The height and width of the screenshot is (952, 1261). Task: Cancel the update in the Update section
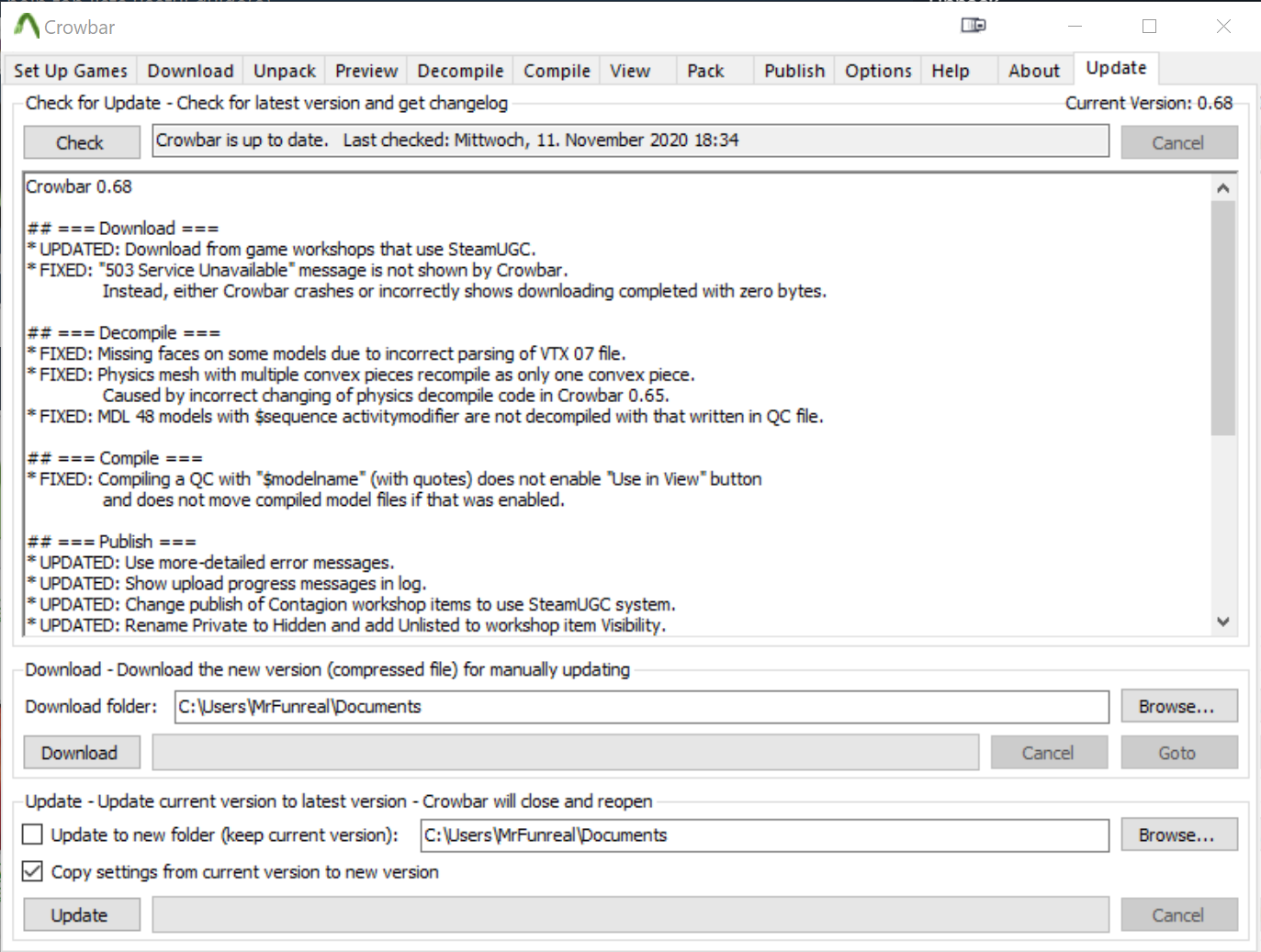(x=1178, y=915)
